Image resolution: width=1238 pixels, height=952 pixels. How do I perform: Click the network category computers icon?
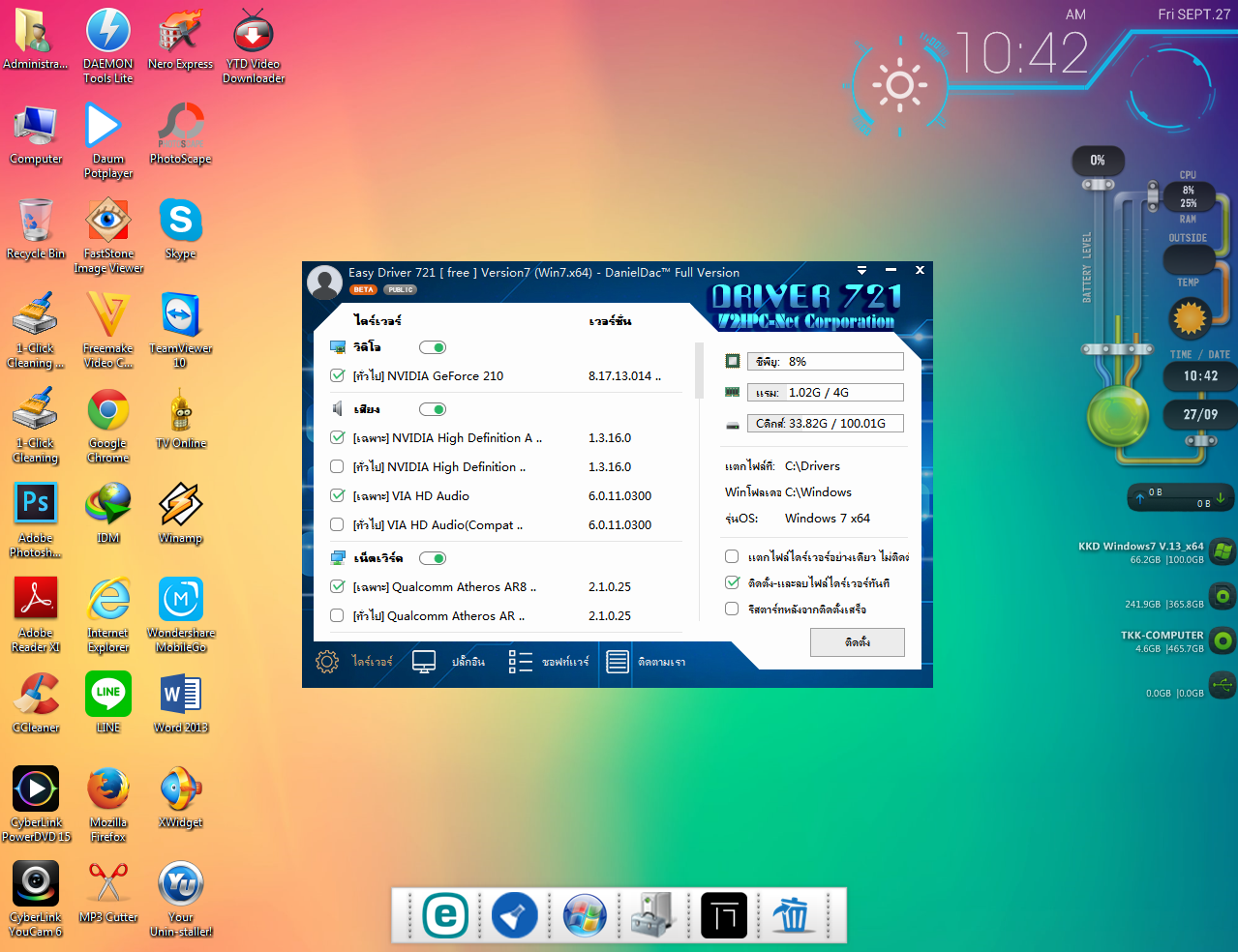coord(338,558)
